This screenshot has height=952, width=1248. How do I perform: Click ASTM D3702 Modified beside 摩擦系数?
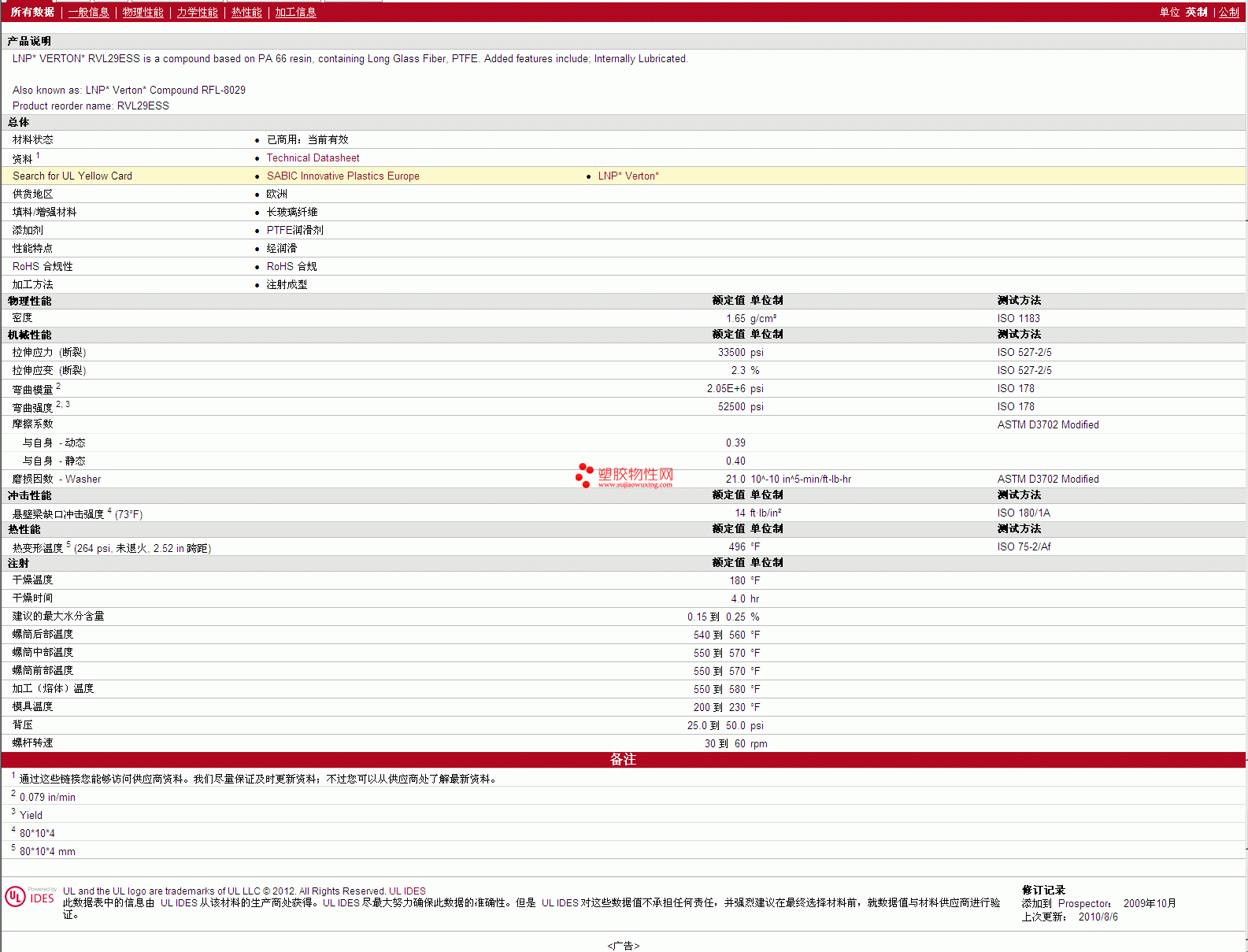(x=1048, y=424)
